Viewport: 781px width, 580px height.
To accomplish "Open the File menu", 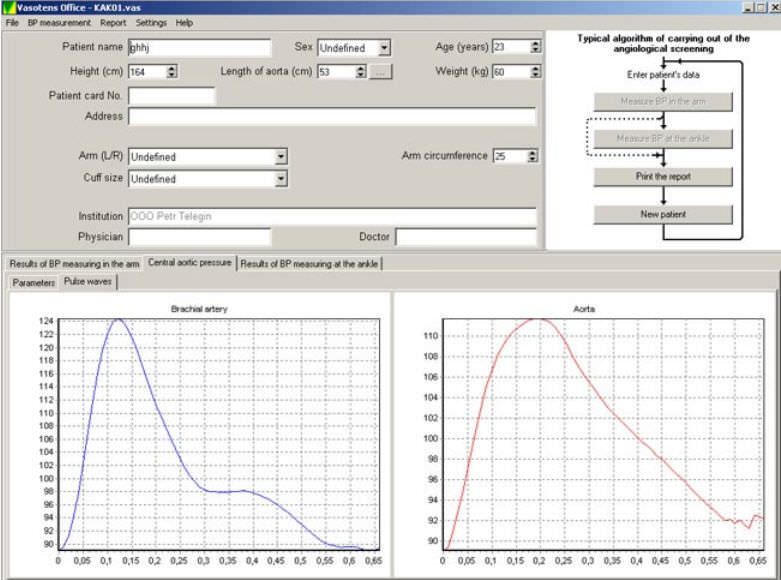I will [x=12, y=22].
